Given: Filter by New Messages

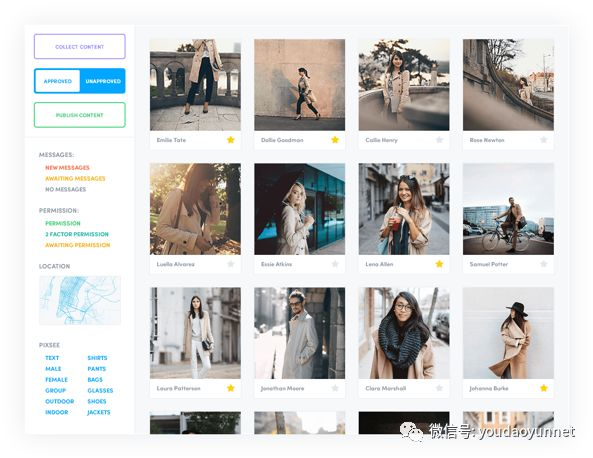Looking at the screenshot, I should pyautogui.click(x=67, y=168).
